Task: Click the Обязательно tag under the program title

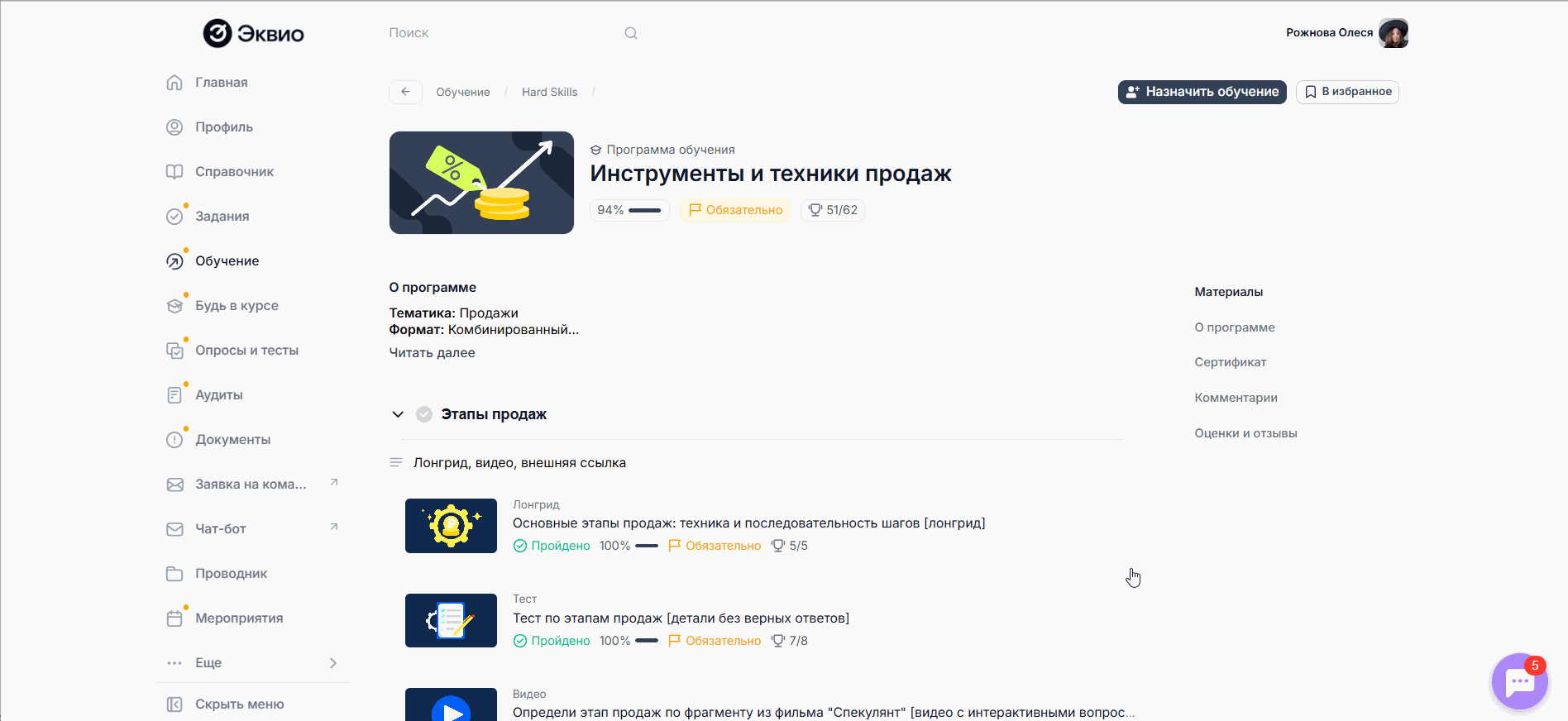Action: coord(735,210)
